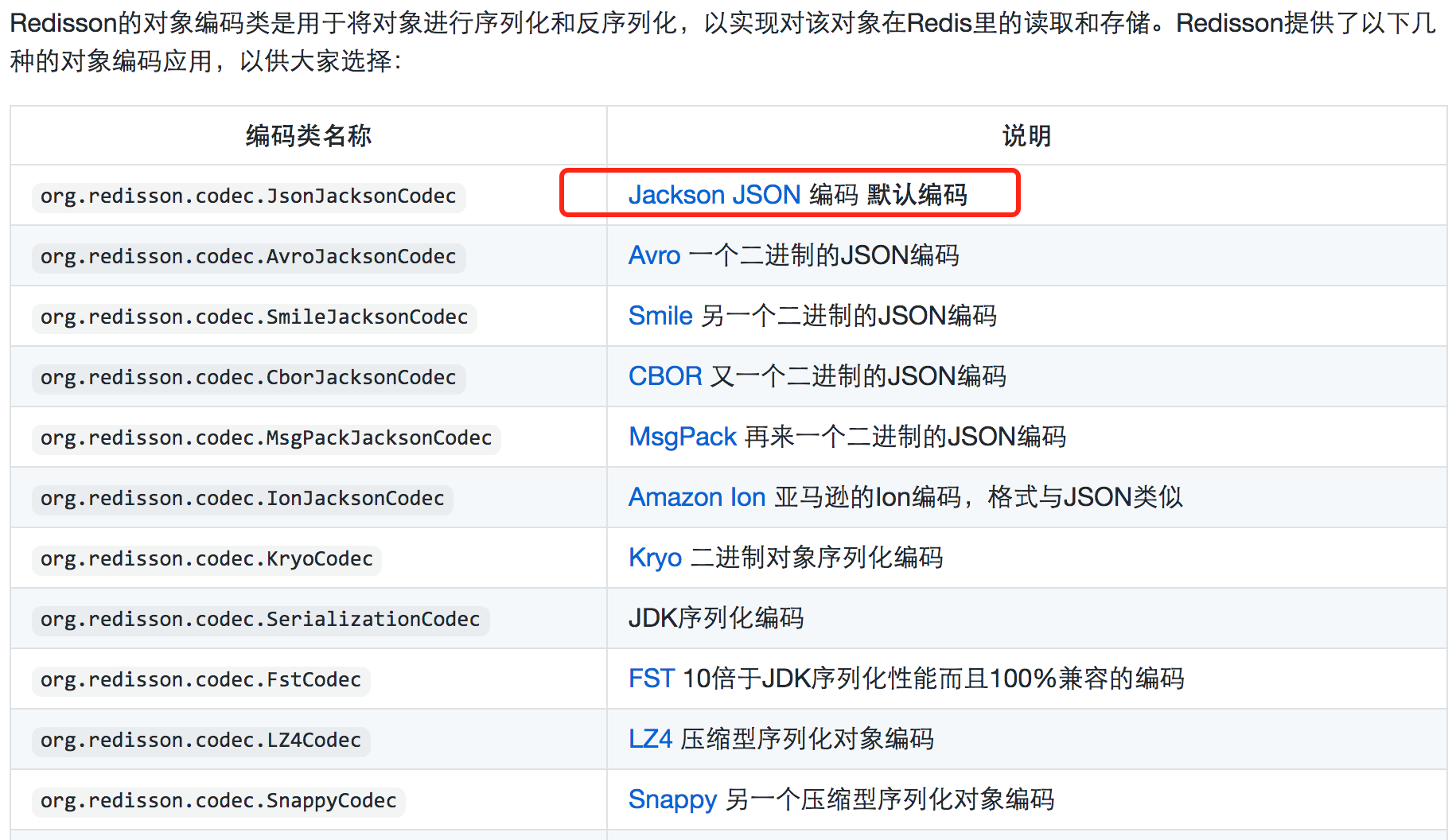Open the MsgPack link
Viewport: 1456px width, 840px height.
[x=683, y=437]
